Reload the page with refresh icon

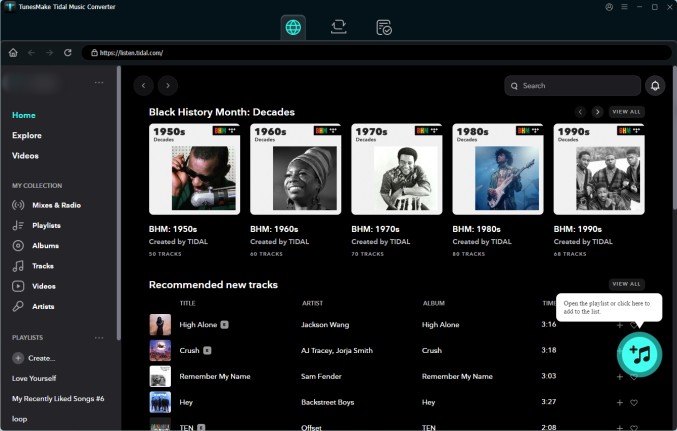[x=68, y=53]
